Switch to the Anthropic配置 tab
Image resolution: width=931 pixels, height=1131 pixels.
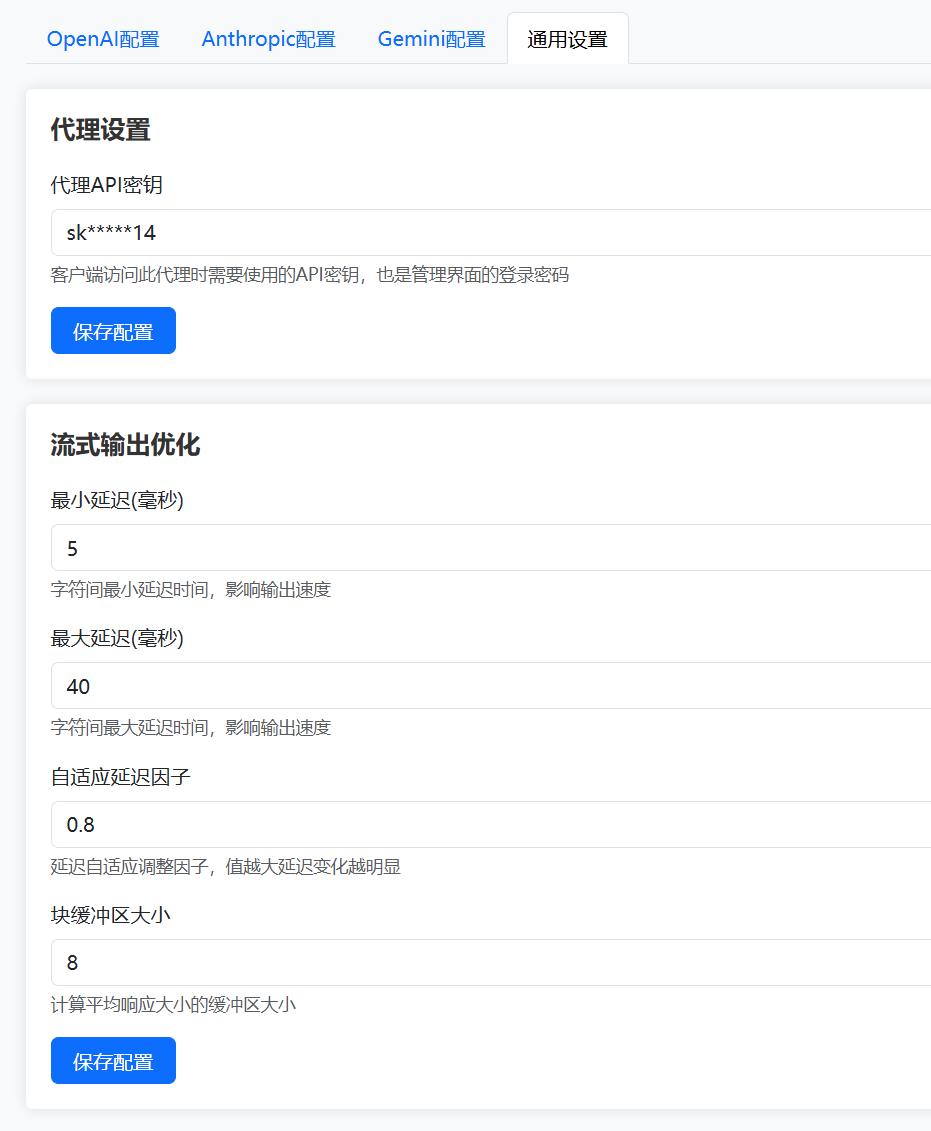268,39
